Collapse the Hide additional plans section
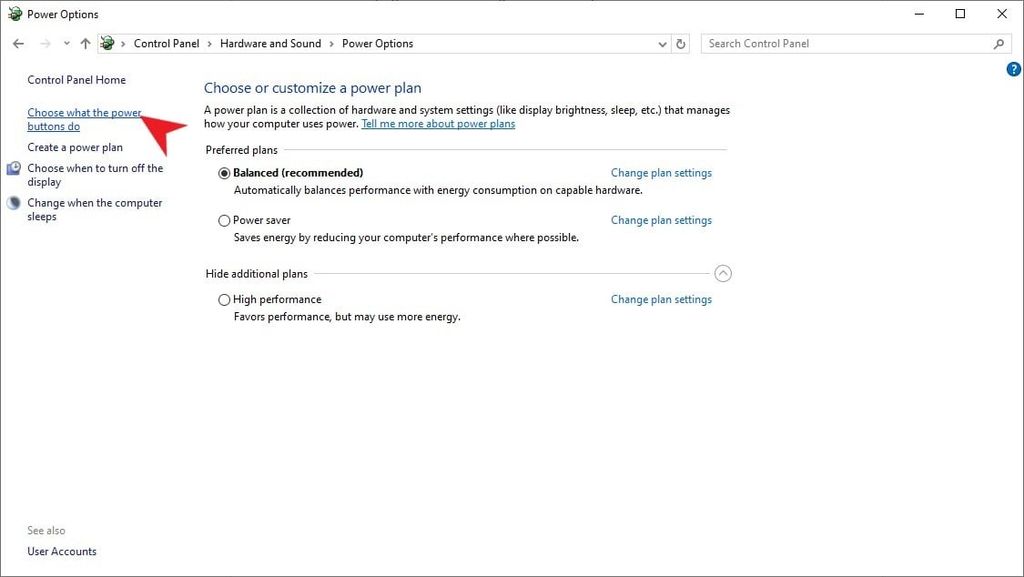 (723, 274)
